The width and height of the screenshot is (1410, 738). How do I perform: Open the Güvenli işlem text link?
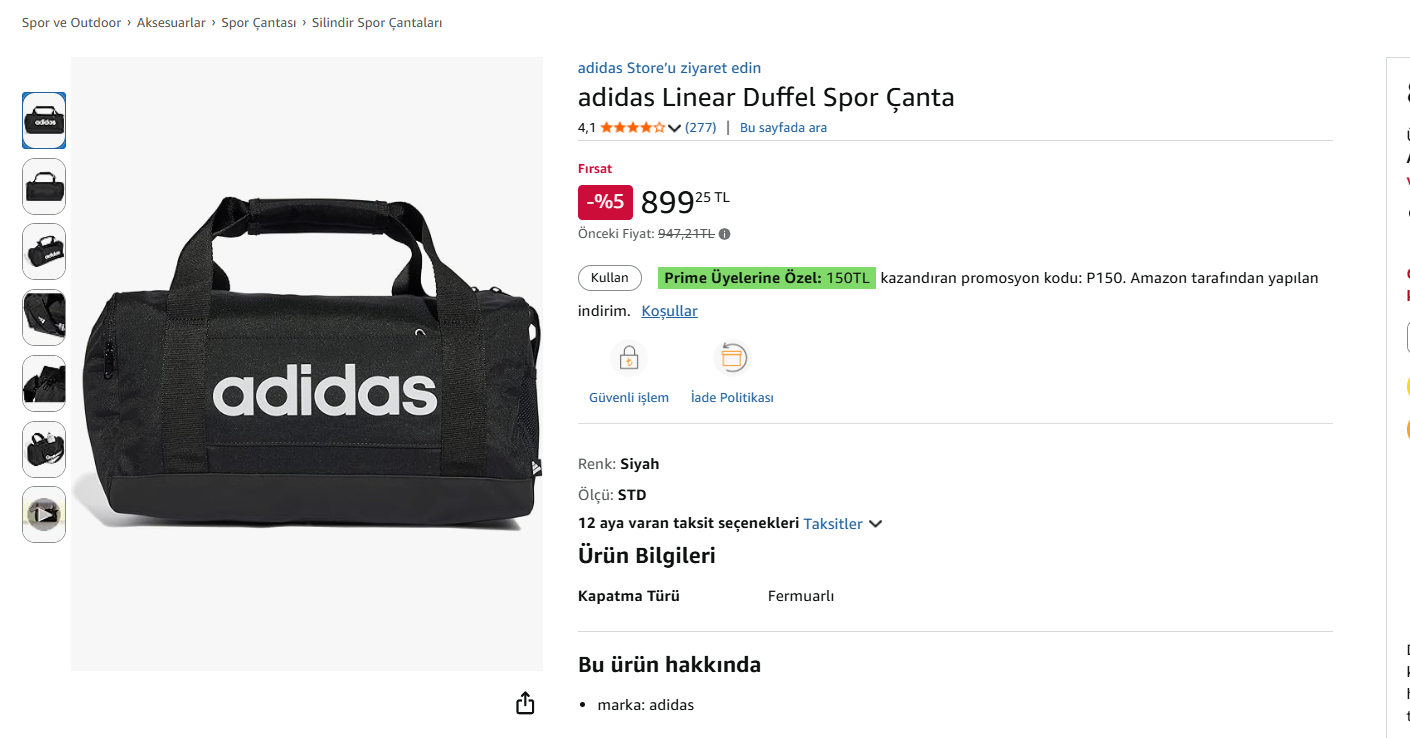tap(629, 398)
